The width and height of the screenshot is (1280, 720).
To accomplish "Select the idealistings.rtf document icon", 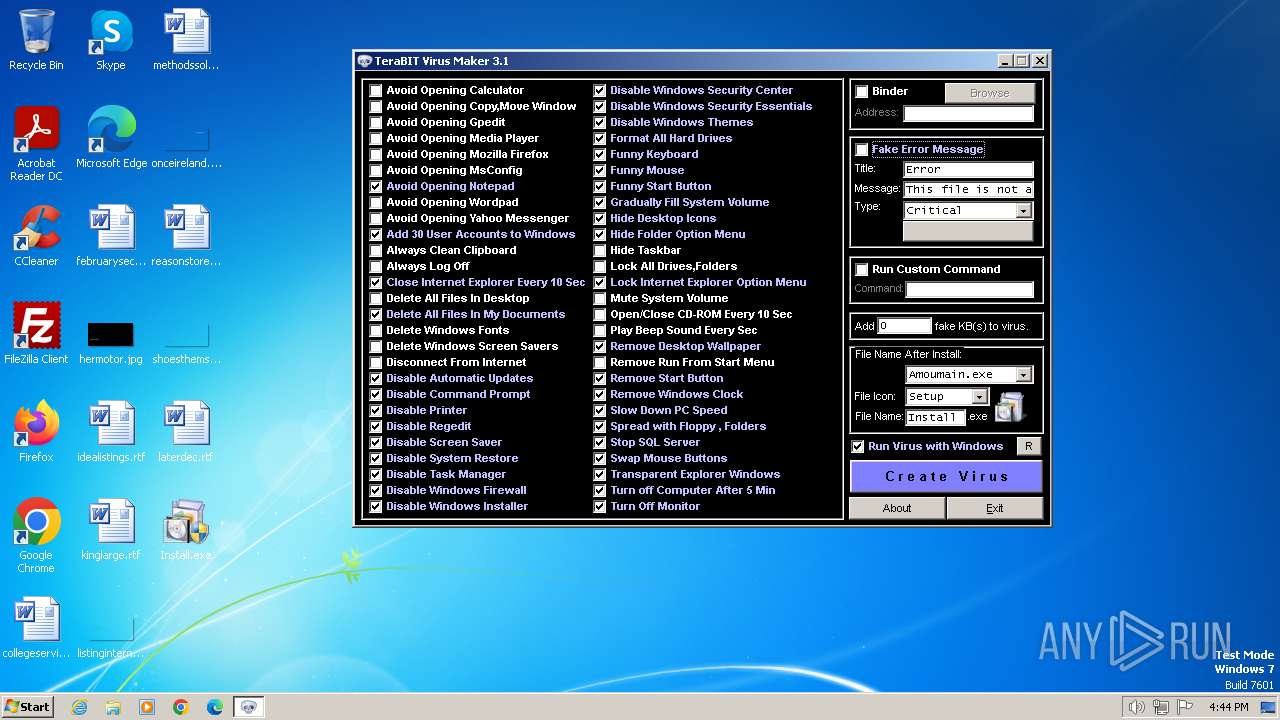I will 111,432.
